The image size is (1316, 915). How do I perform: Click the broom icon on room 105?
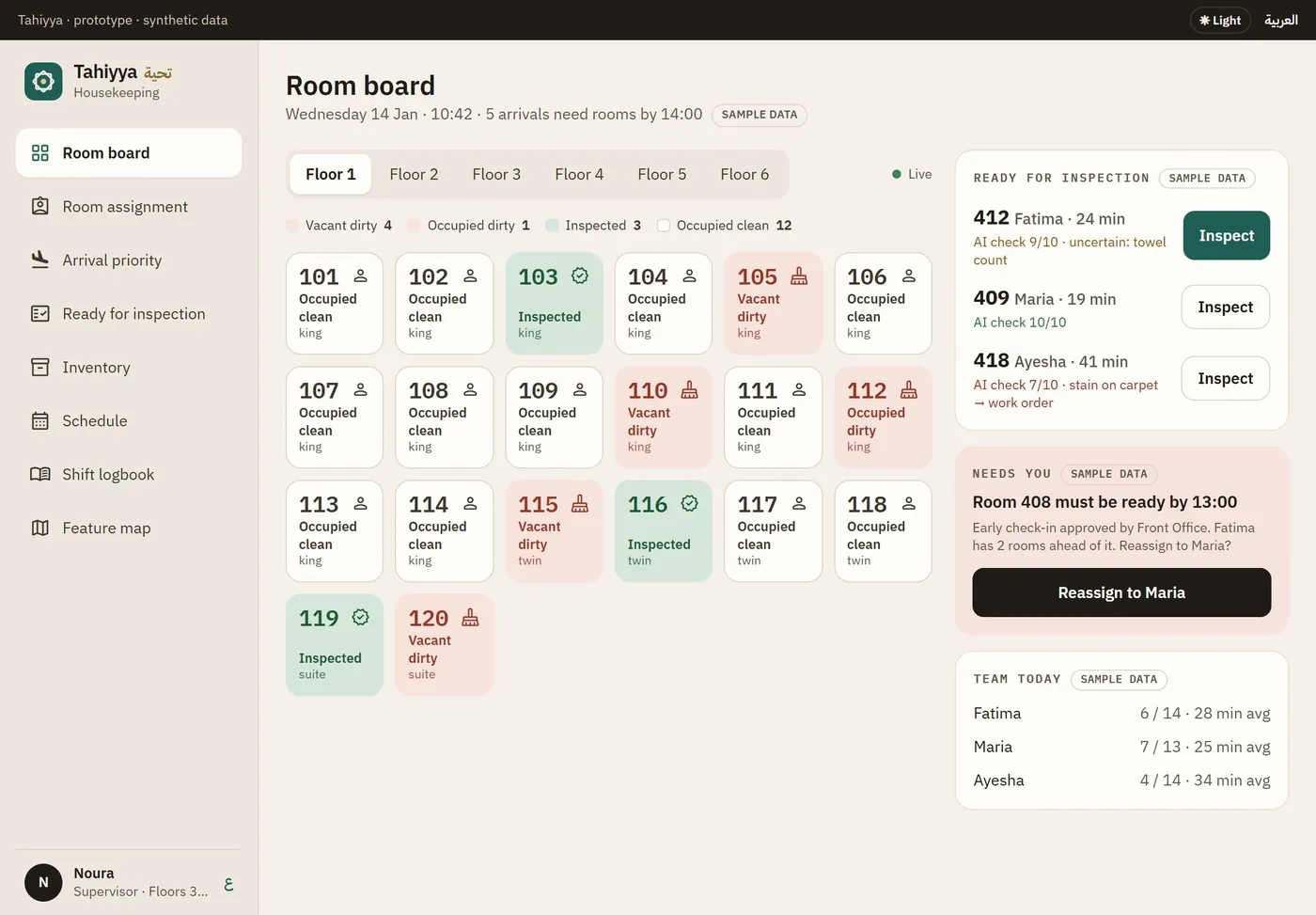point(799,276)
